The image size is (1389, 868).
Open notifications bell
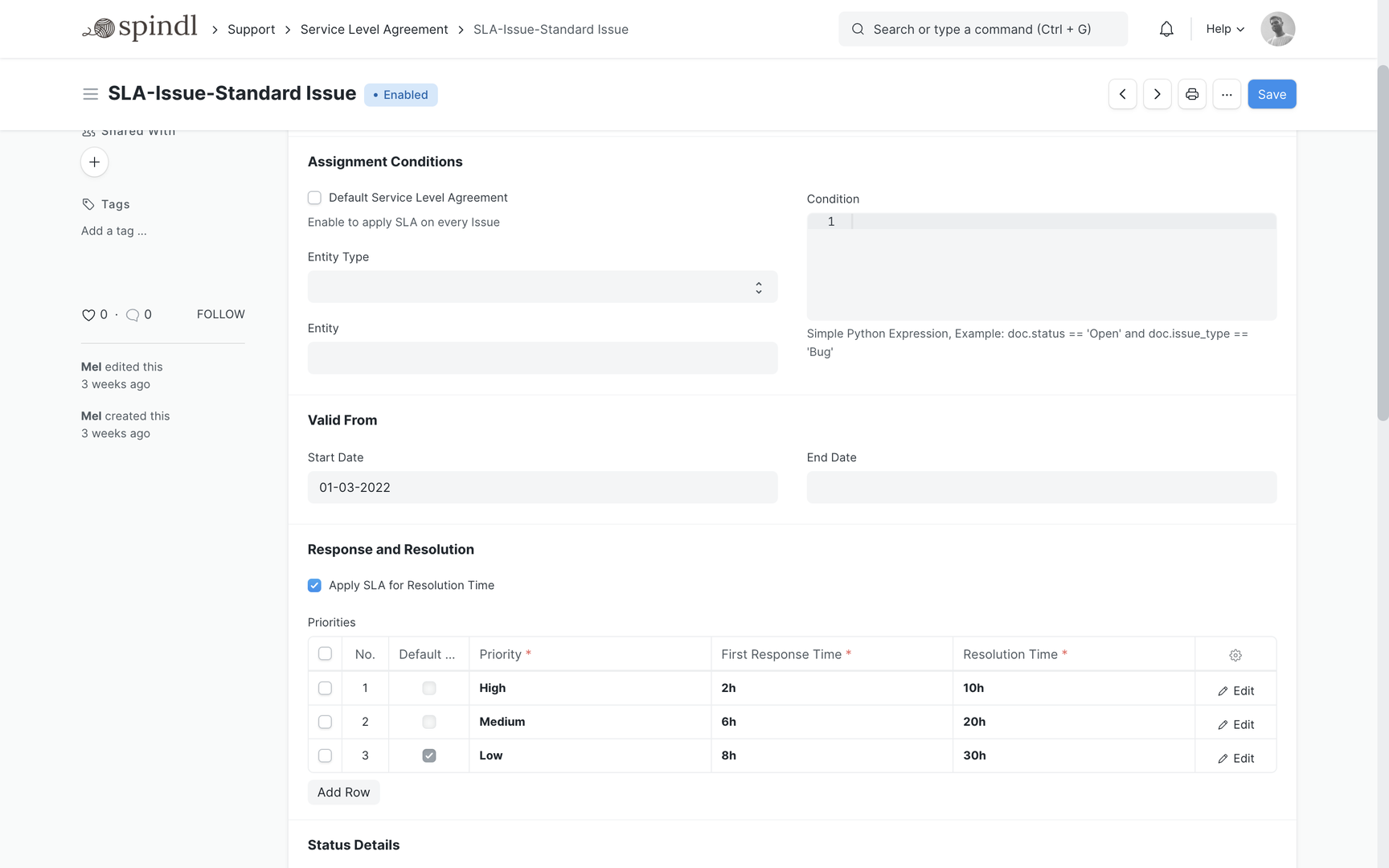(1166, 29)
